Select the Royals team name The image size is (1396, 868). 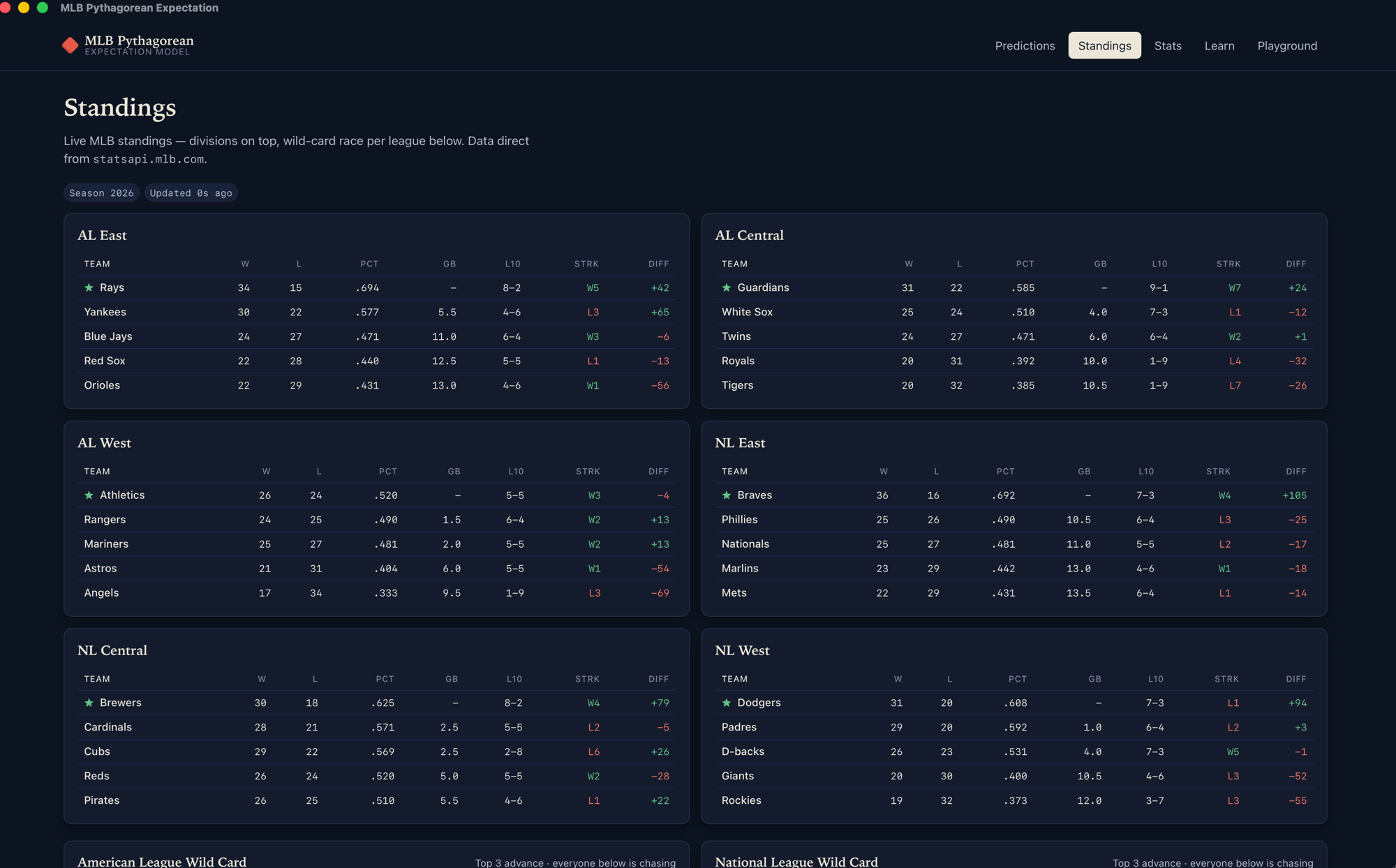[738, 361]
